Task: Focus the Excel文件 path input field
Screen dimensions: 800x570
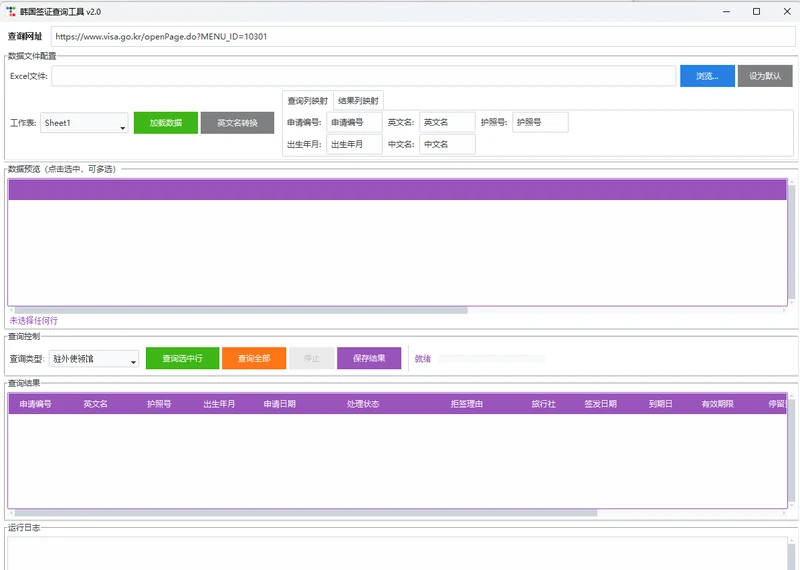Action: [363, 76]
